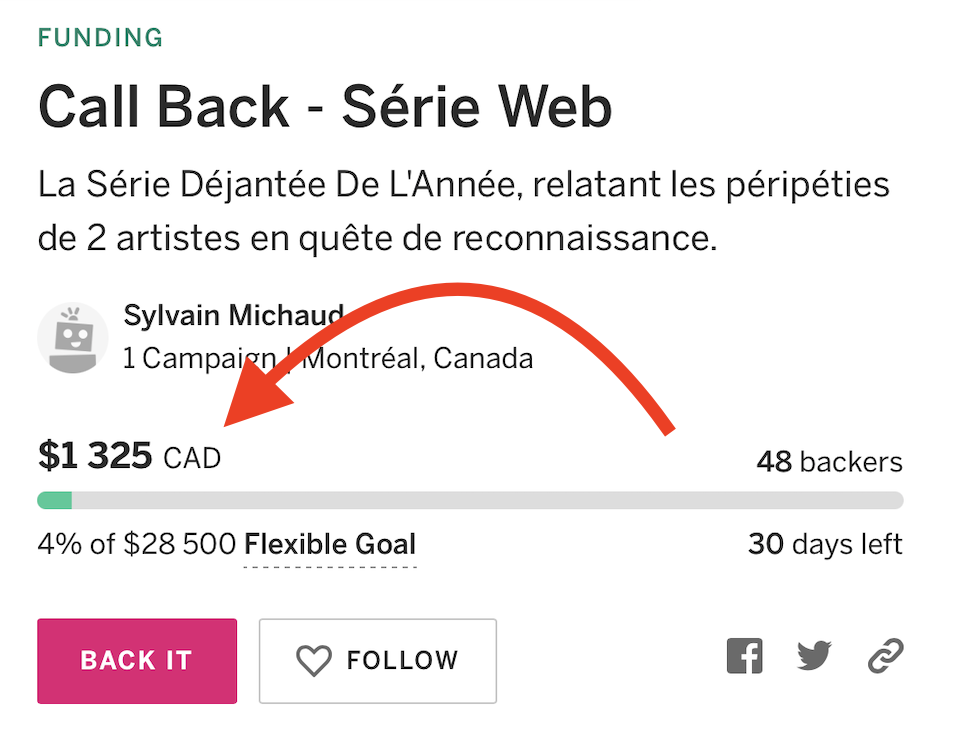This screenshot has height=734, width=980.
Task: Open Sylvain Michaud's profile name
Action: (234, 315)
